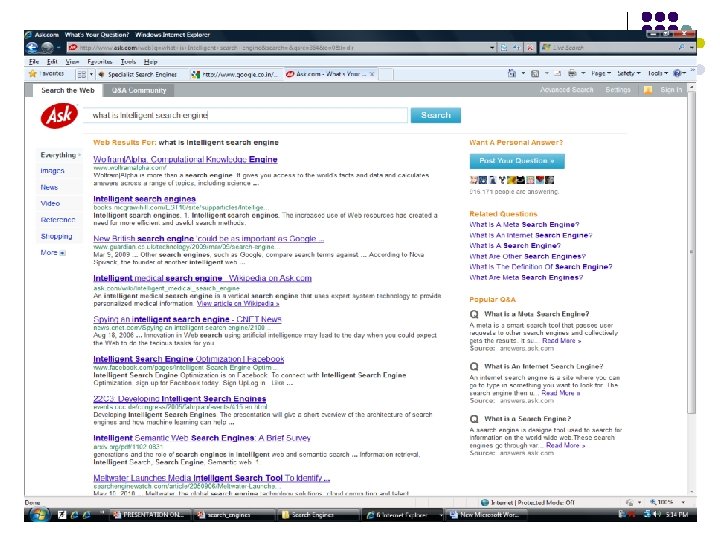Open the tab list dropdown beside Quick Tabs
The image size is (720, 540).
click(x=91, y=74)
